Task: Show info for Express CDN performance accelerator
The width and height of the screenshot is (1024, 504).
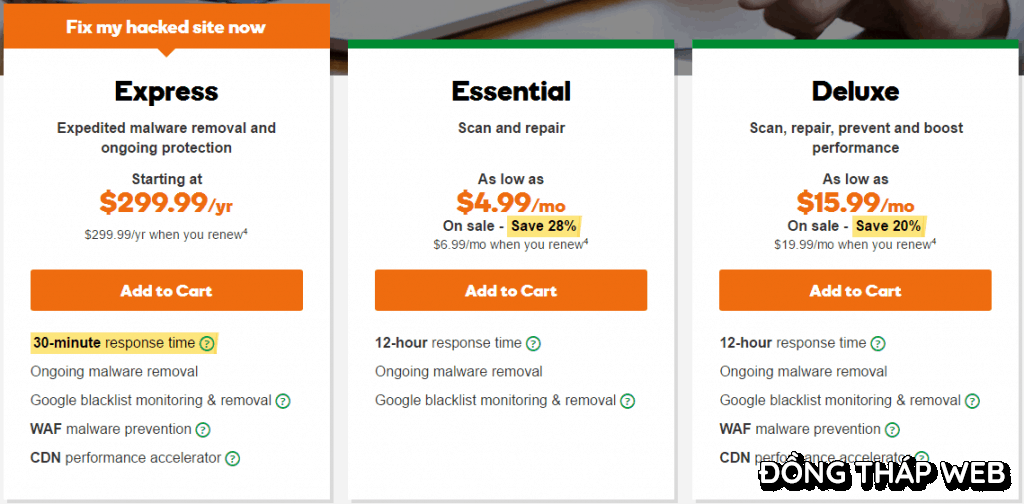Action: (232, 459)
